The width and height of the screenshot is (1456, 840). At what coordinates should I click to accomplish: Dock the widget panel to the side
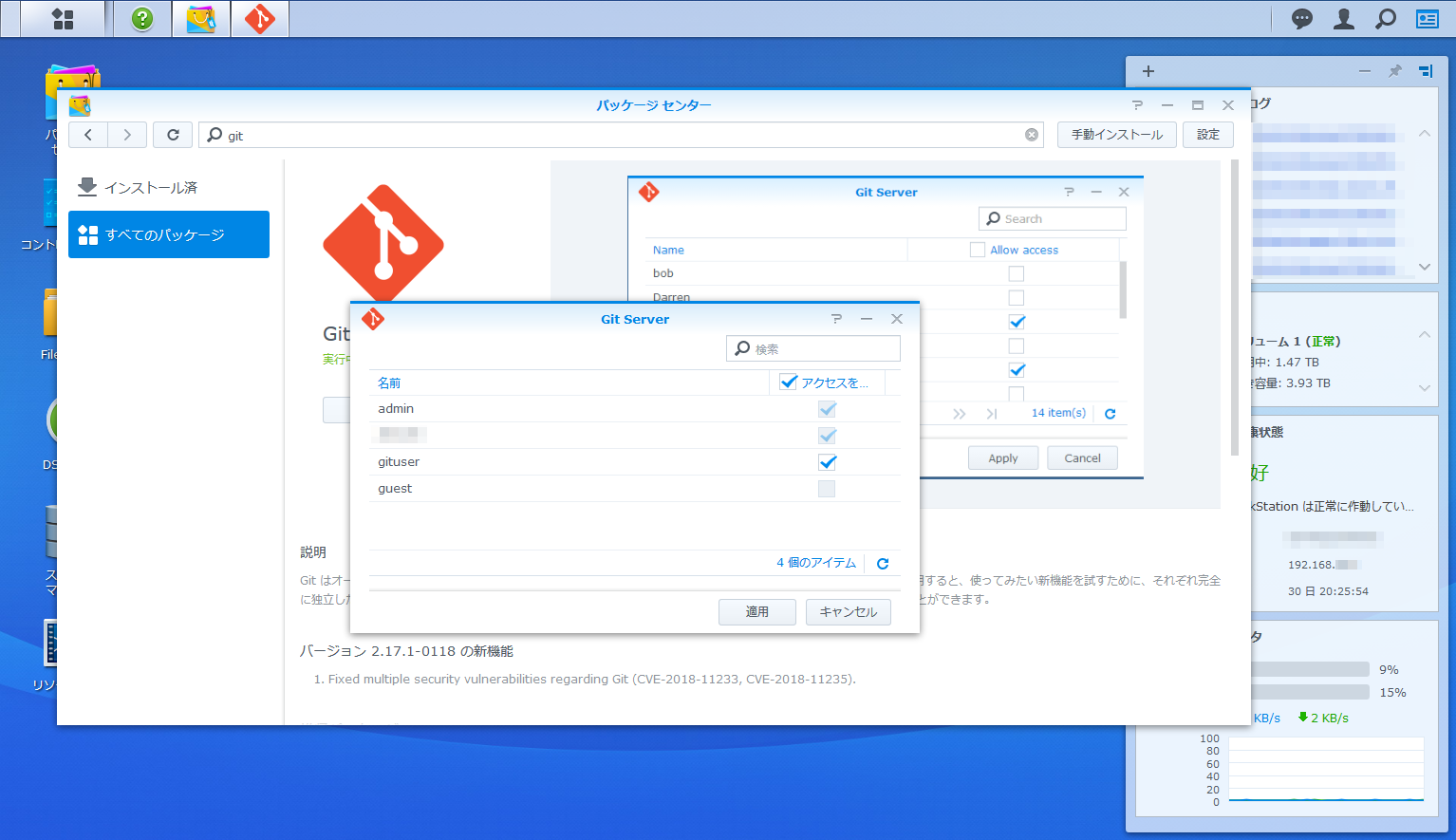point(1426,71)
